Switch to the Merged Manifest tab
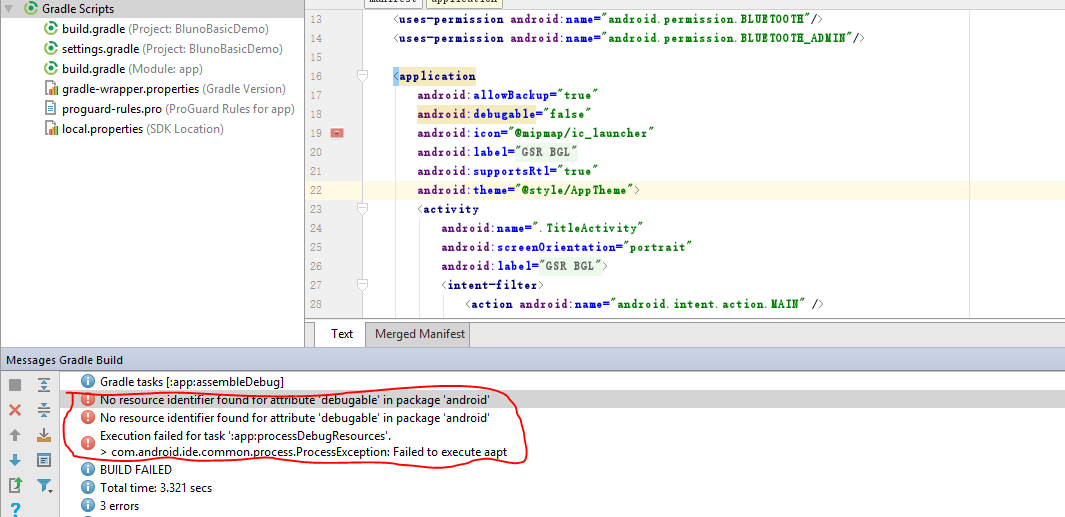The width and height of the screenshot is (1065, 517). [420, 334]
